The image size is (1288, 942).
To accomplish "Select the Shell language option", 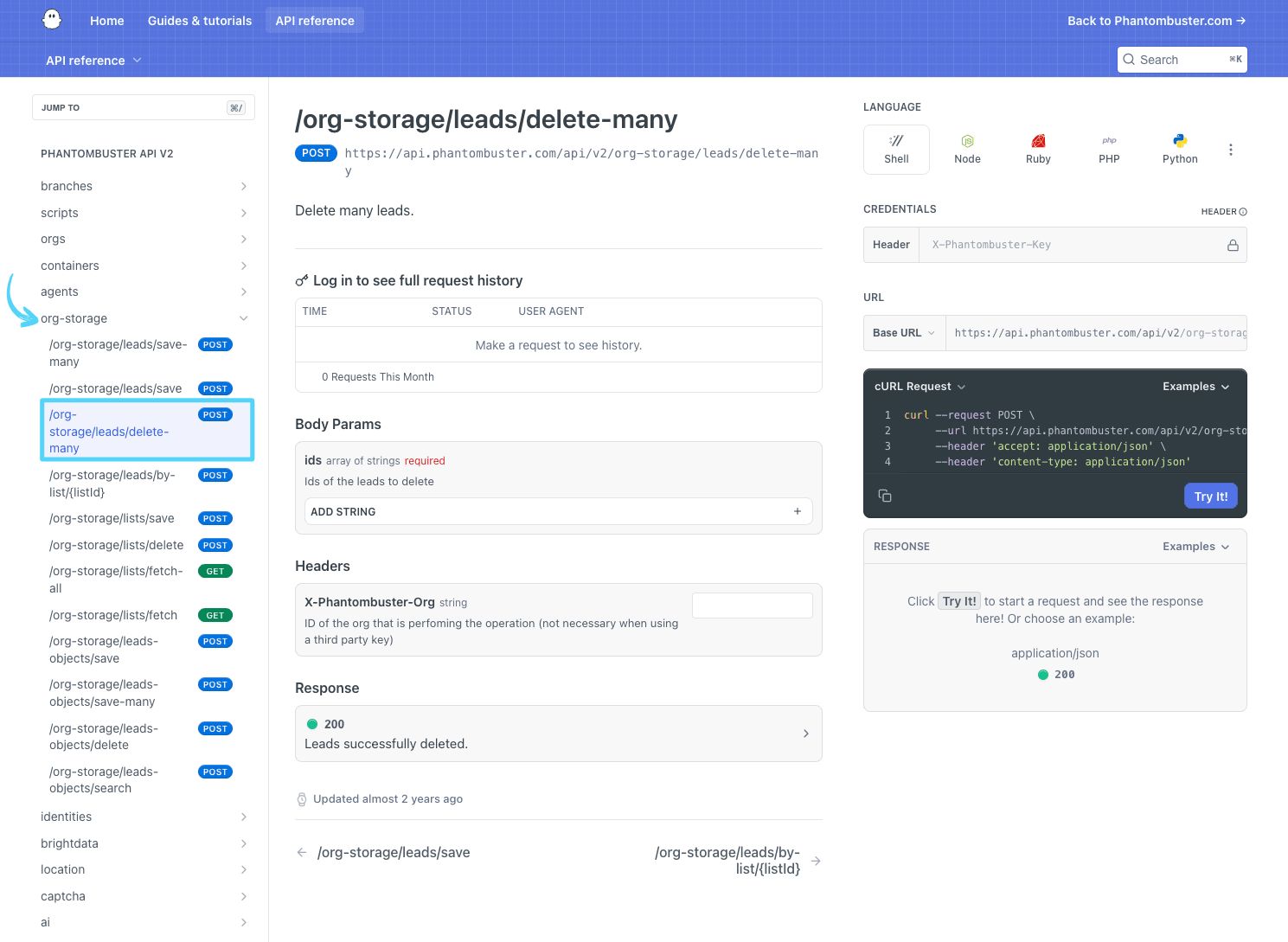I will tap(896, 149).
